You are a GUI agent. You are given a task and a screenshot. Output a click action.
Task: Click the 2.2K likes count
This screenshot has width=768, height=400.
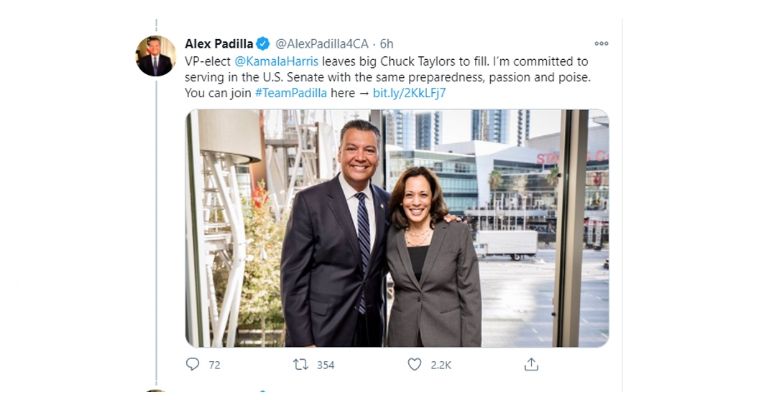441,366
